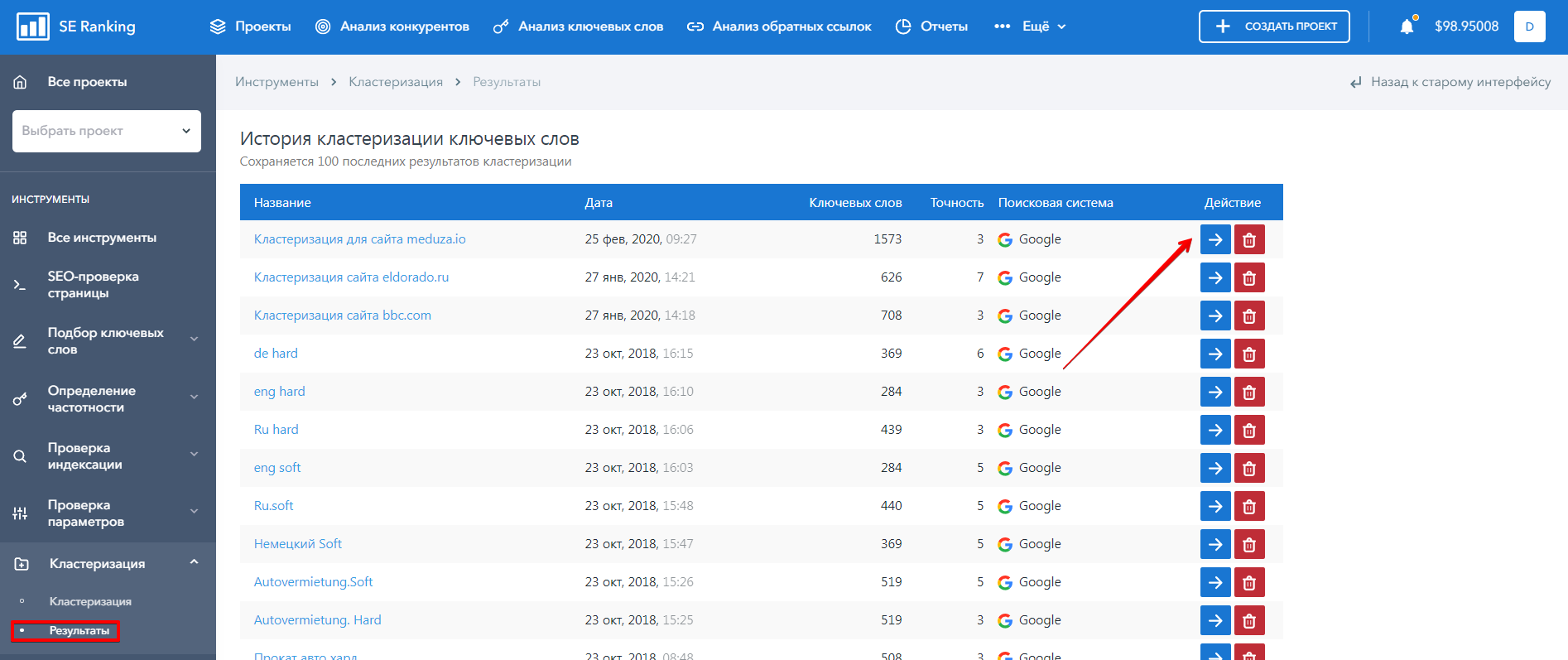
Task: Click the user avatar D icon
Action: (x=1529, y=26)
